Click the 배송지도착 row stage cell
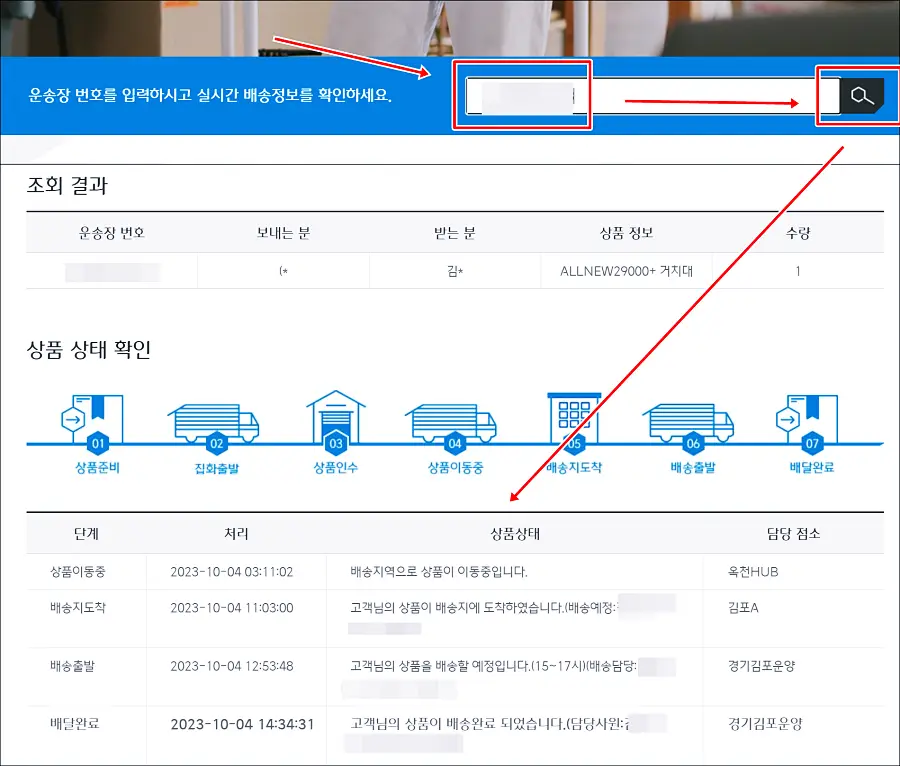Screen dimensions: 900x766 77,608
